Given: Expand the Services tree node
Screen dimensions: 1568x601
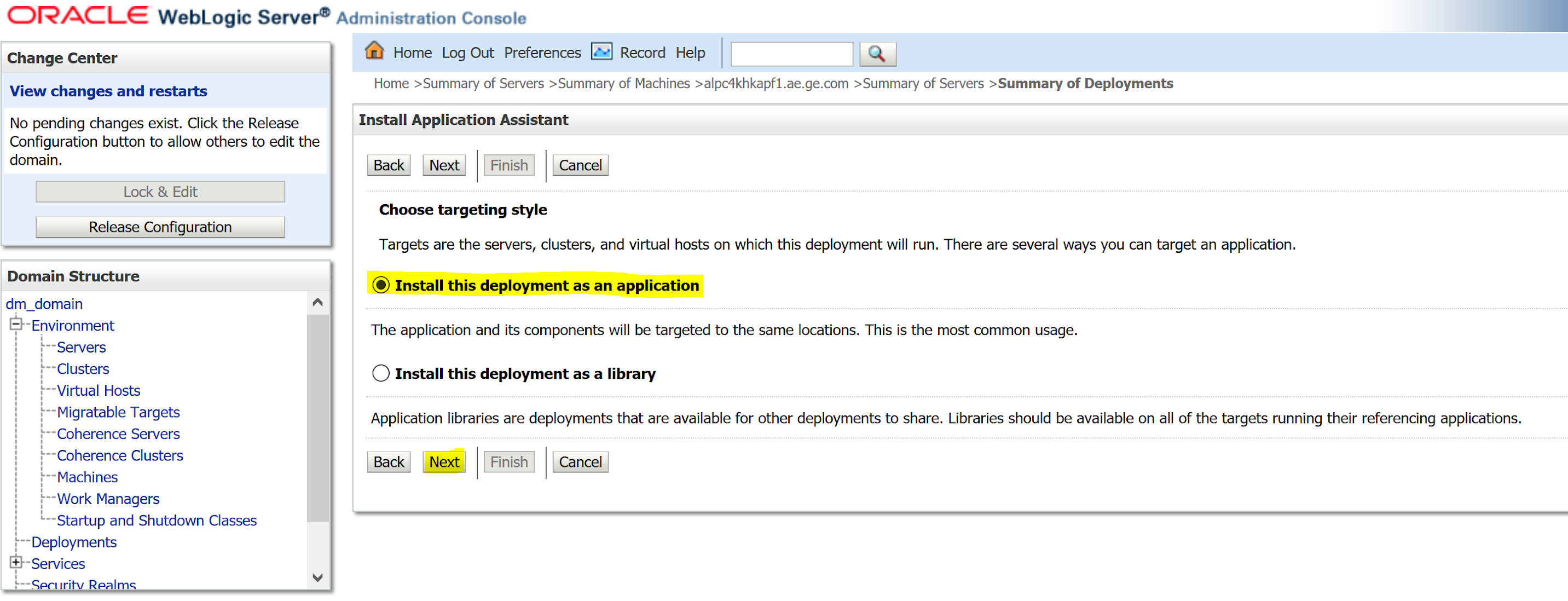Looking at the screenshot, I should [16, 562].
